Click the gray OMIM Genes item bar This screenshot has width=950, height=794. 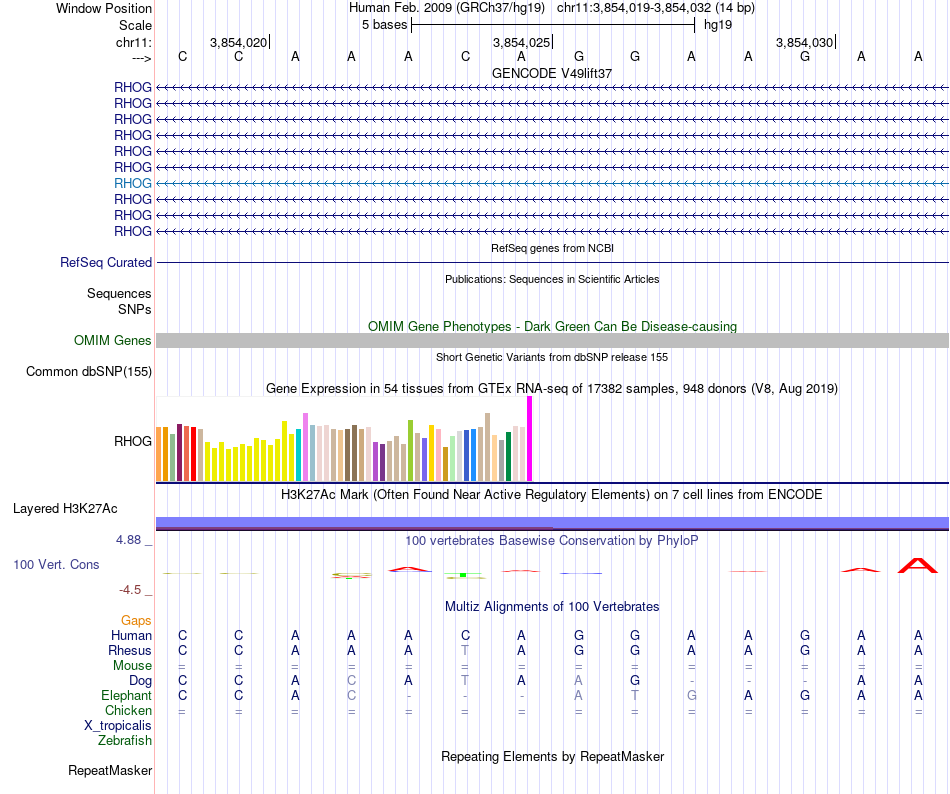coord(553,340)
